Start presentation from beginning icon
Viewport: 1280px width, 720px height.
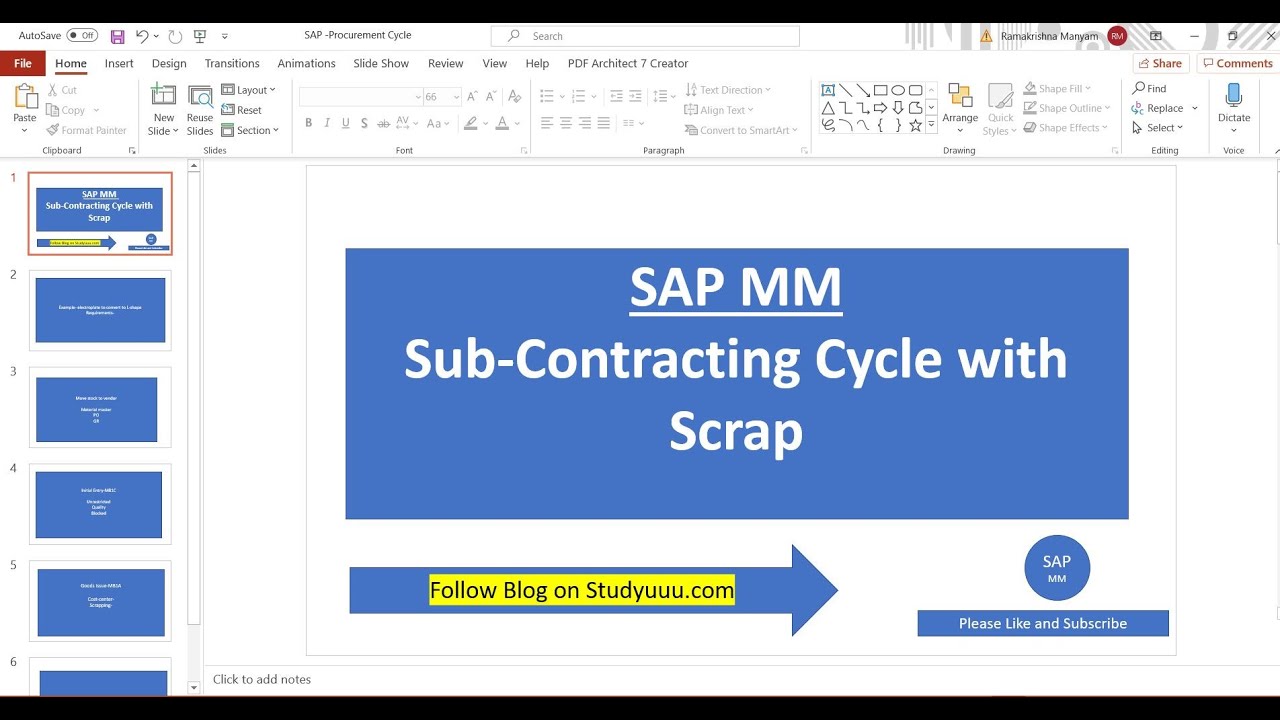(200, 36)
